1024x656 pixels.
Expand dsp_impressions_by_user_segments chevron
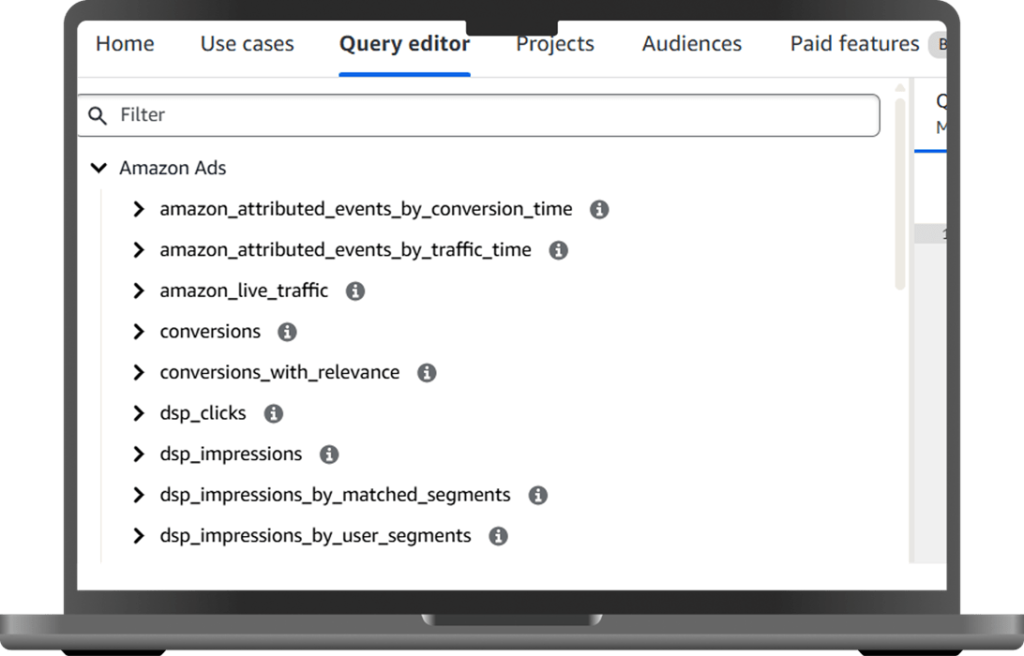[x=138, y=536]
